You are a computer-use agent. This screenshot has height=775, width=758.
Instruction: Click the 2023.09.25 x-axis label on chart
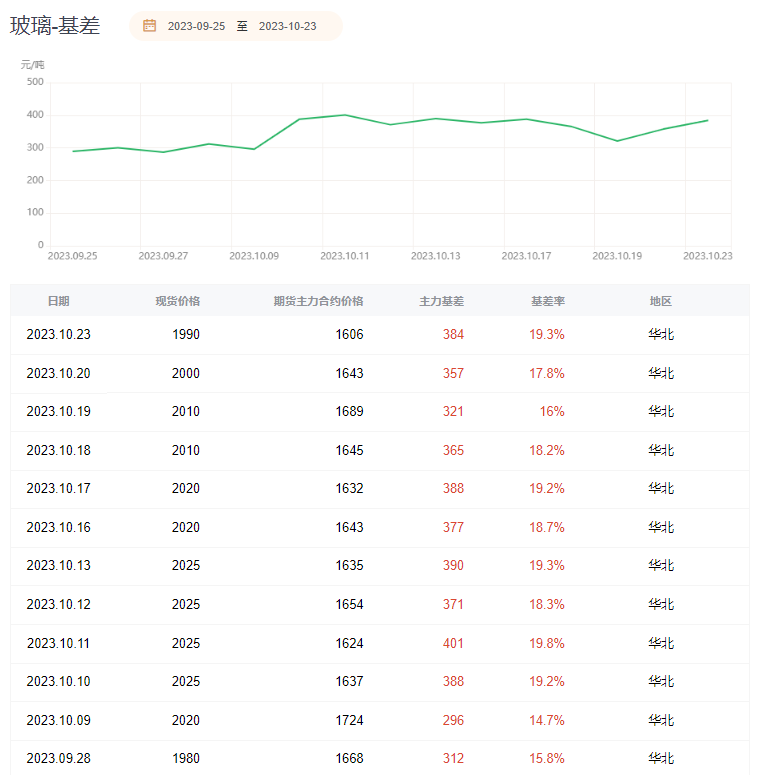[72, 256]
